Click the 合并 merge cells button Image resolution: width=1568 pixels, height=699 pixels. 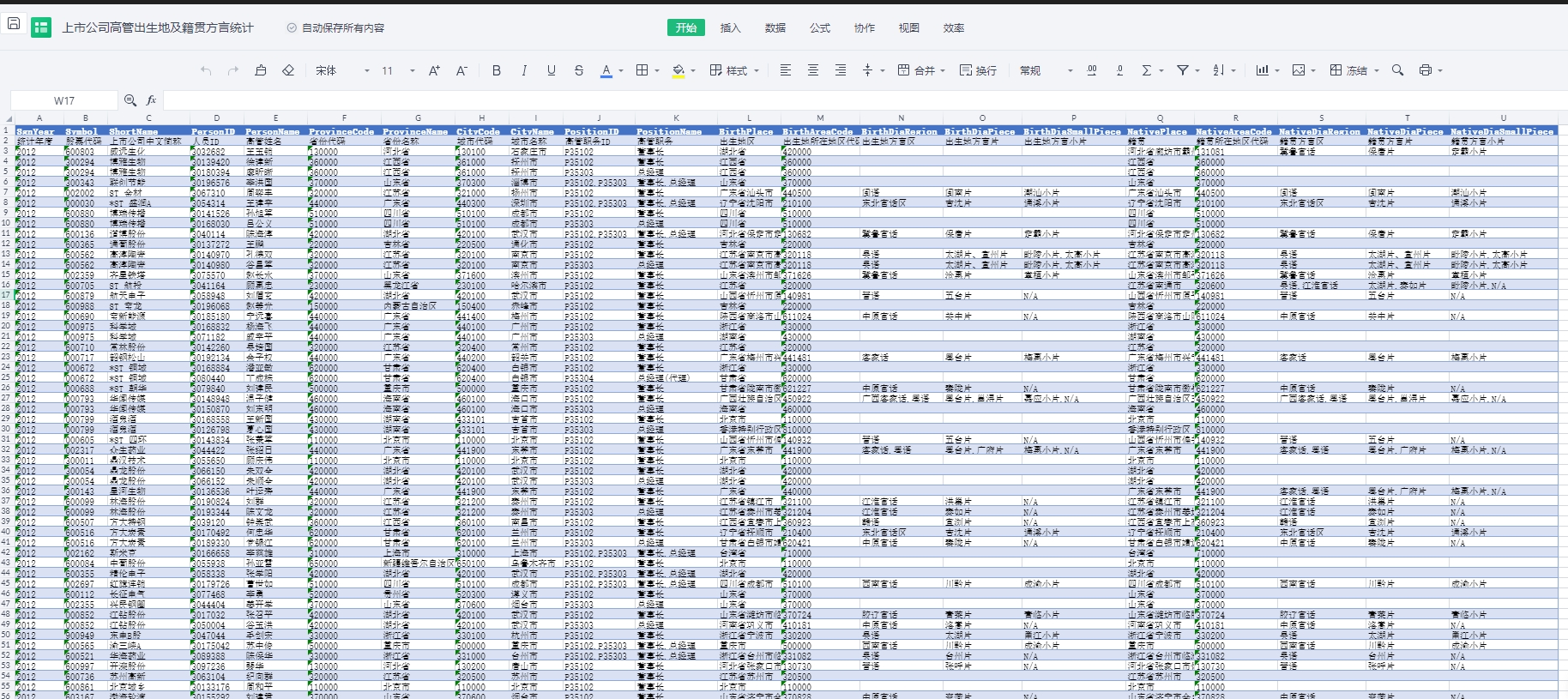click(x=916, y=70)
